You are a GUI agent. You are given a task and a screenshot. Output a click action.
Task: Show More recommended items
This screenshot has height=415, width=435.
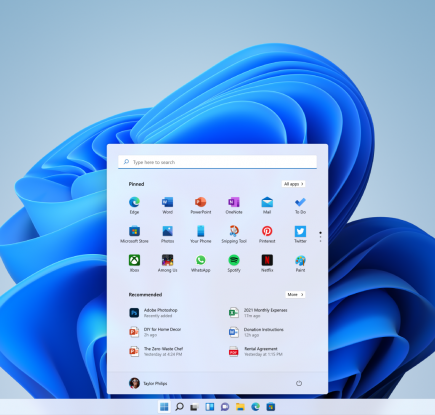tap(295, 295)
